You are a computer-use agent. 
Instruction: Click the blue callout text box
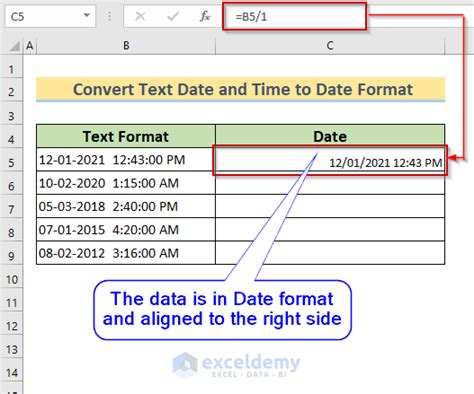[x=222, y=309]
